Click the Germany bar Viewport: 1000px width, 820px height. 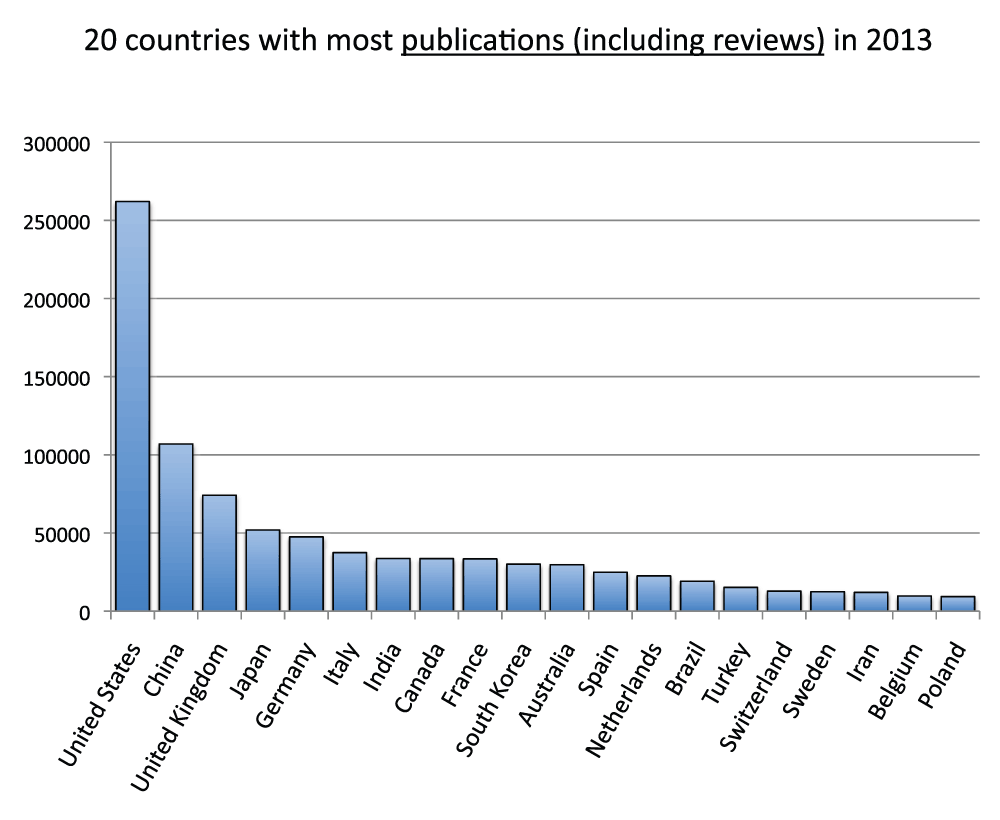(306, 574)
